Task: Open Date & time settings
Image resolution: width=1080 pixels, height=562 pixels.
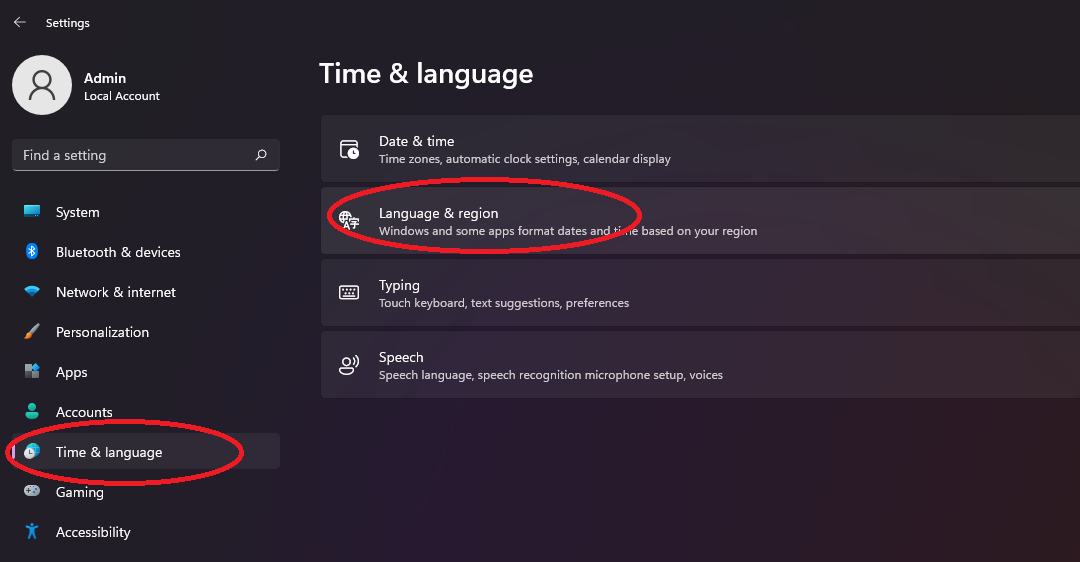Action: click(x=700, y=149)
